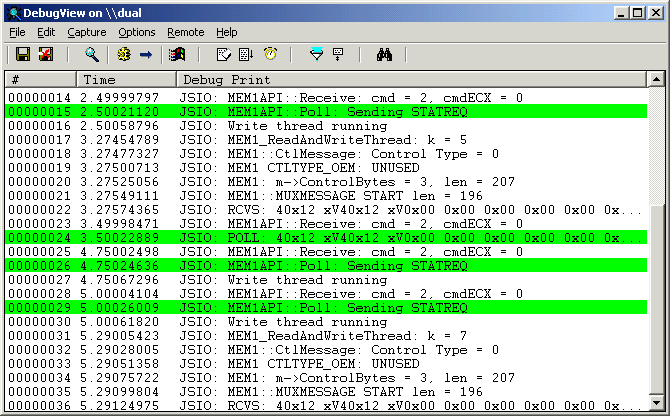This screenshot has height=416, width=670.
Task: Toggle the clock time format icon
Action: click(270, 54)
